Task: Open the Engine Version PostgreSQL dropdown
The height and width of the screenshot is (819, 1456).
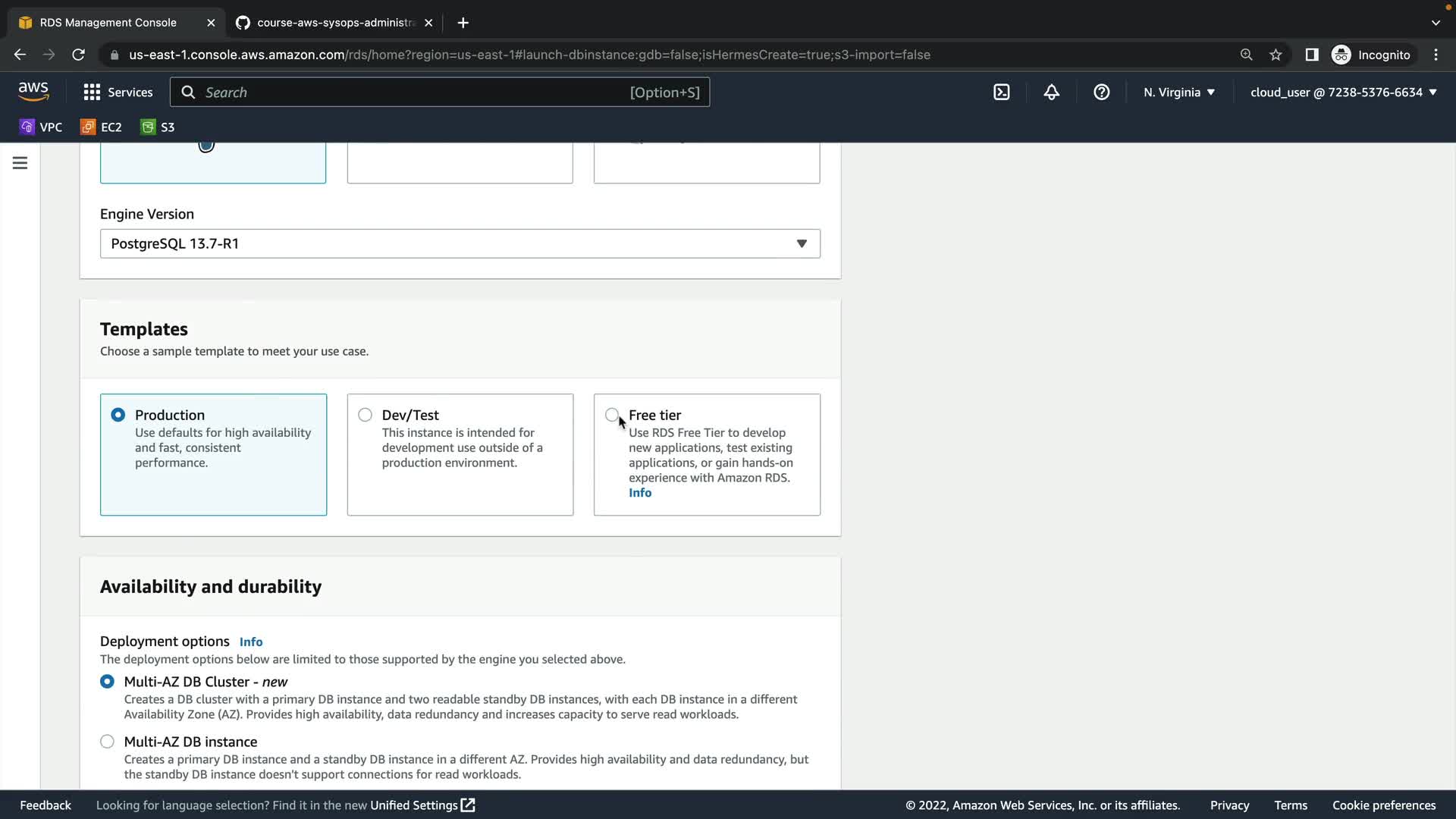Action: pos(460,243)
